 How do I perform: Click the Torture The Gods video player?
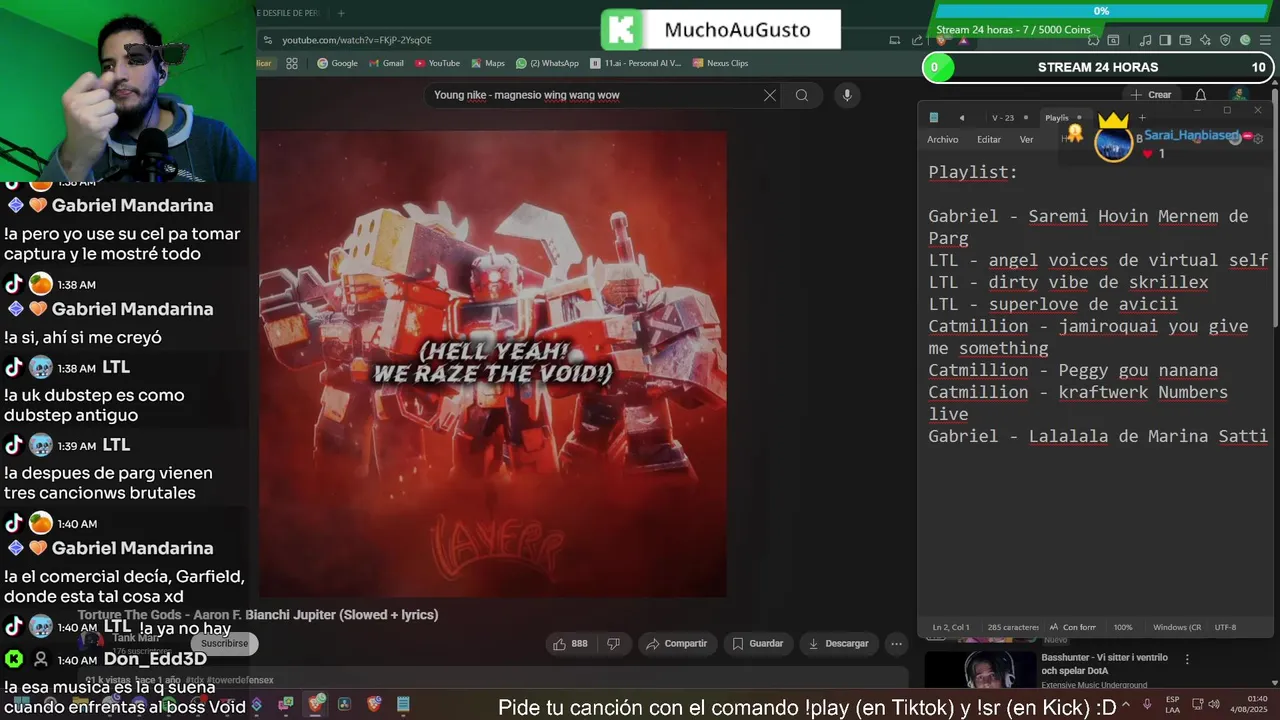pyautogui.click(x=492, y=363)
